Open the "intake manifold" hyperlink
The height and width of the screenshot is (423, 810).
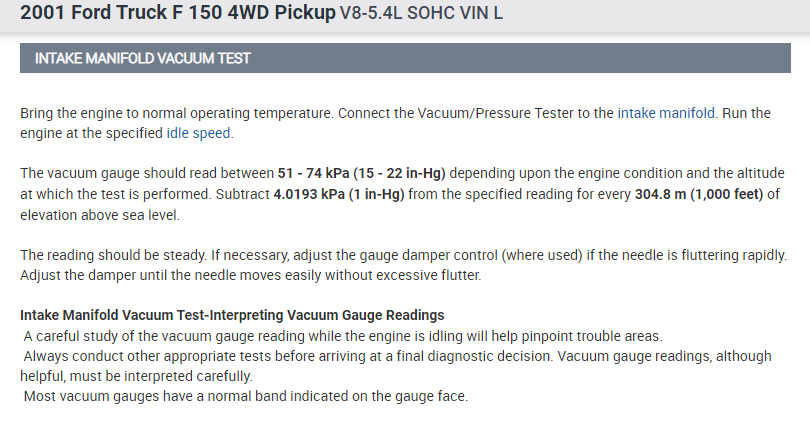(x=666, y=113)
